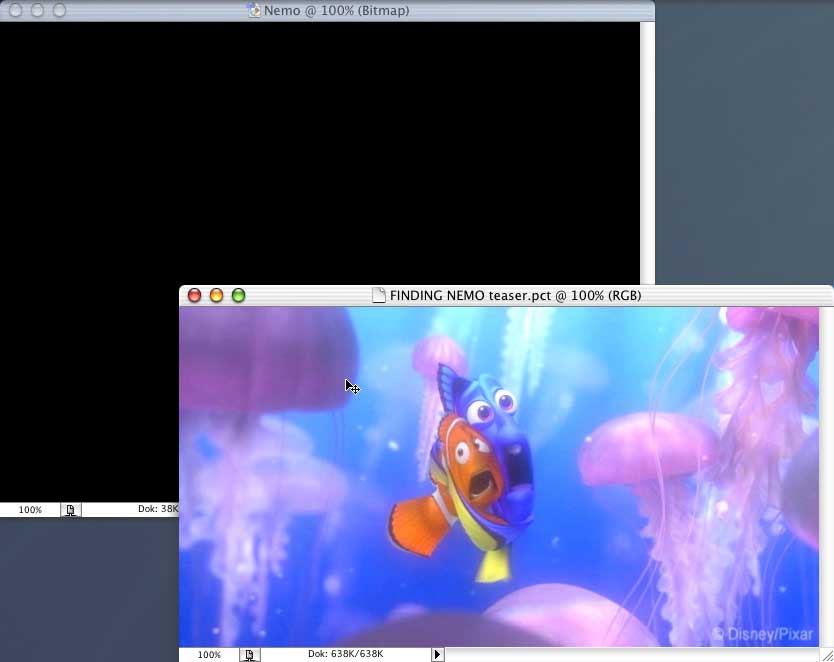Click the 100% zoom field in FINDING NEMO window
The height and width of the screenshot is (662, 834).
coord(209,655)
